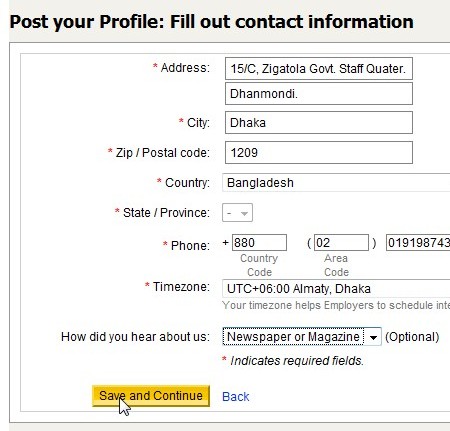The image size is (450, 431).
Task: Edit the Zip / Postal code field
Action: click(319, 153)
